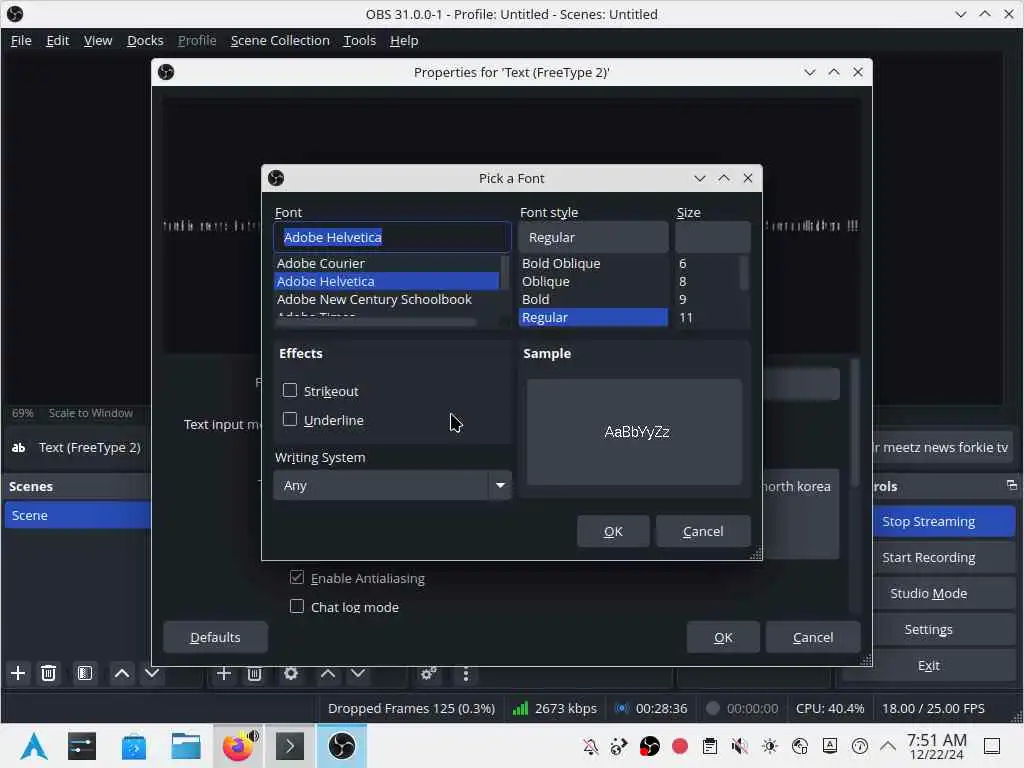1024x768 pixels.
Task: Open the Edit menu
Action: [57, 40]
